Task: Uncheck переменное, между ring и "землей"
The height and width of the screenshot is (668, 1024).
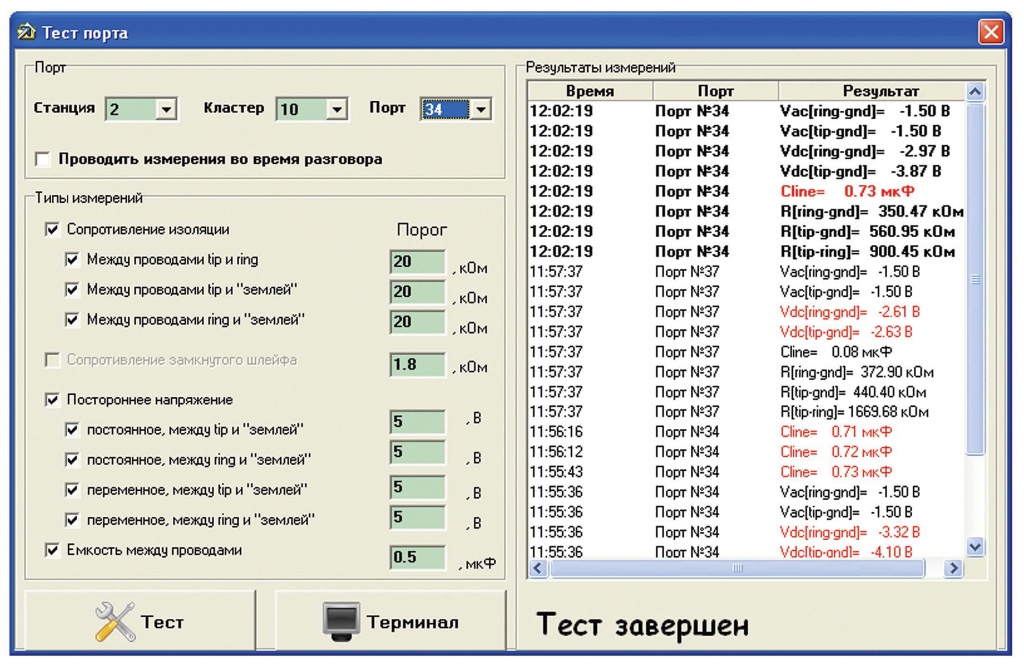Action: coord(72,520)
